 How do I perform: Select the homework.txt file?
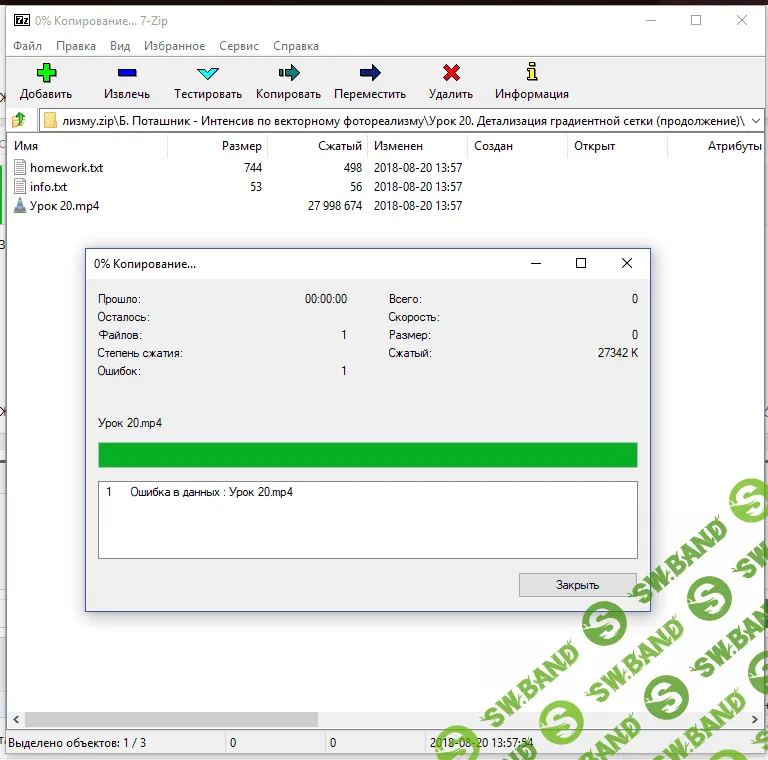tap(66, 168)
